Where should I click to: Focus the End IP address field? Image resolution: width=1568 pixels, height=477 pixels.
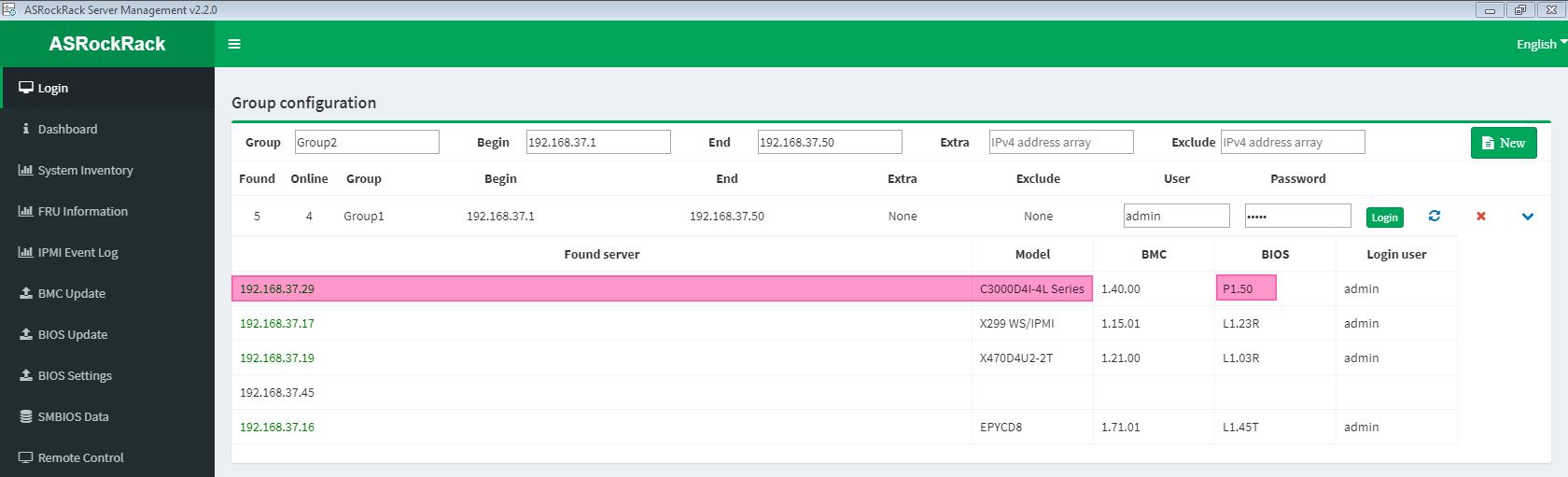click(x=830, y=142)
